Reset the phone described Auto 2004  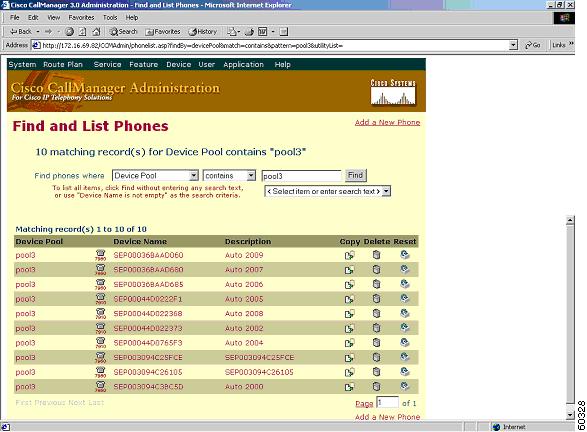coord(405,342)
